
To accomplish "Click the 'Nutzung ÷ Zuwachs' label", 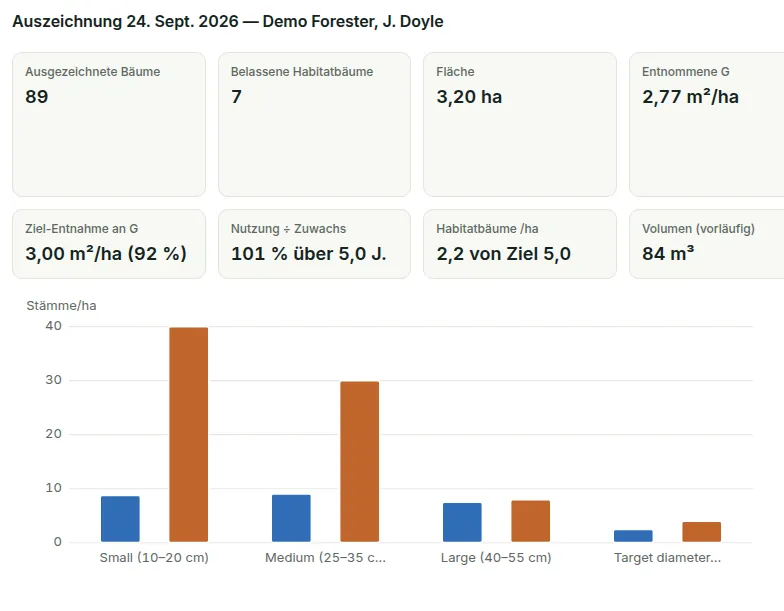I will pyautogui.click(x=288, y=228).
